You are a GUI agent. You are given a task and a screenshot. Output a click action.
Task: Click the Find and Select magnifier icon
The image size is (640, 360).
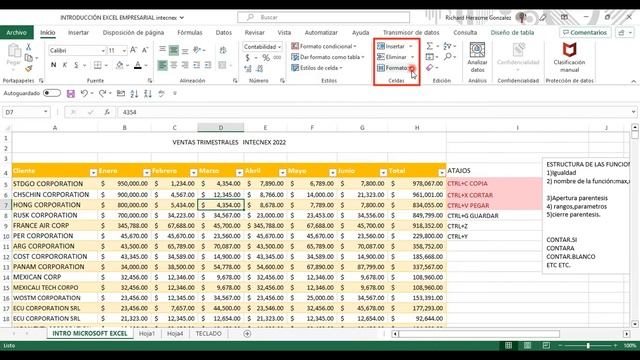click(448, 57)
